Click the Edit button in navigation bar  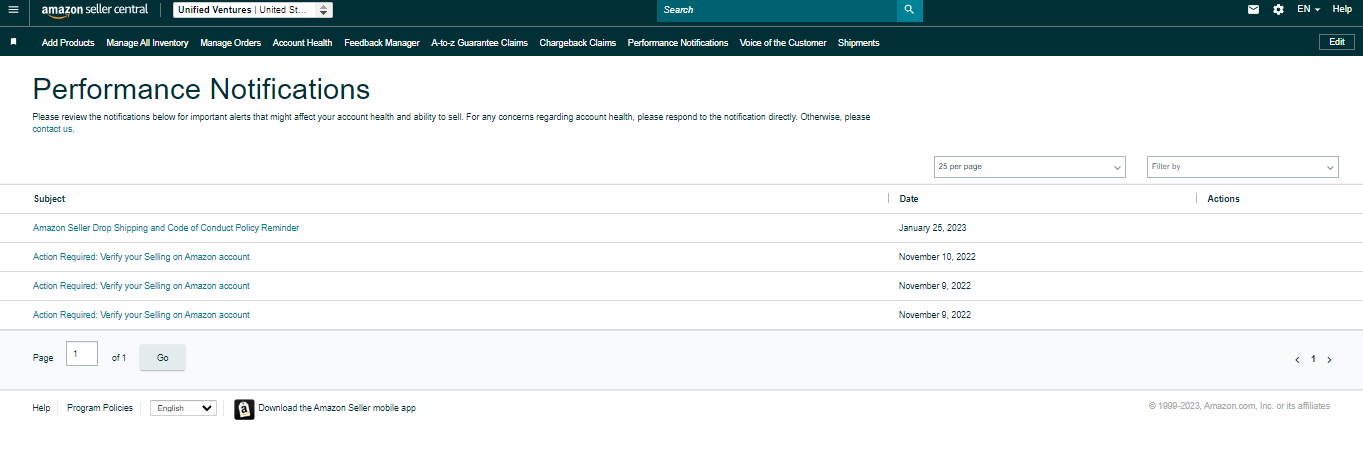(1337, 42)
